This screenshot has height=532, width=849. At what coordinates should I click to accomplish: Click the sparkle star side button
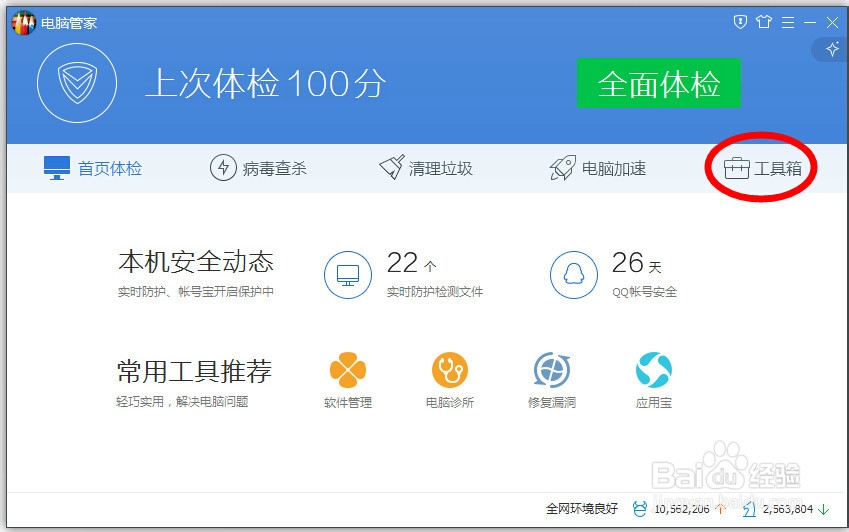click(832, 49)
